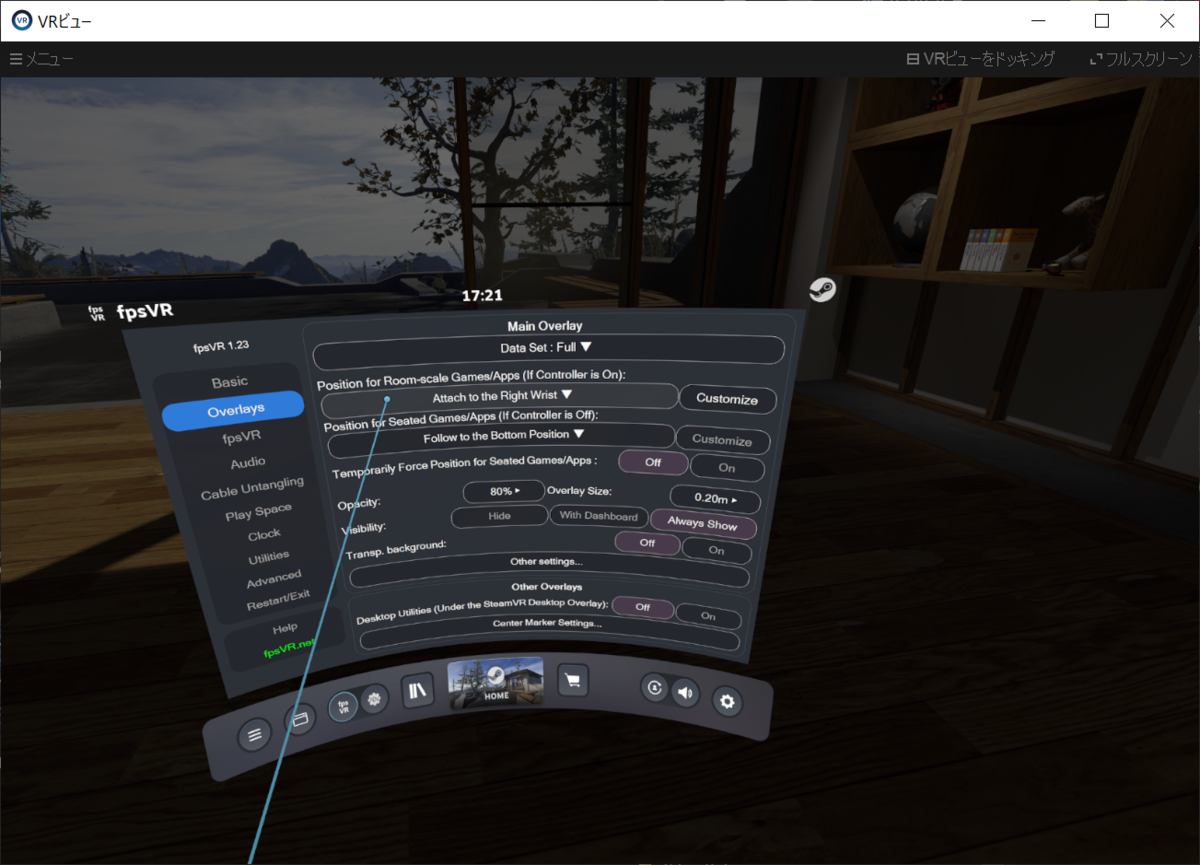1200x865 pixels.
Task: Open the 80% opacity selector
Action: coord(504,491)
